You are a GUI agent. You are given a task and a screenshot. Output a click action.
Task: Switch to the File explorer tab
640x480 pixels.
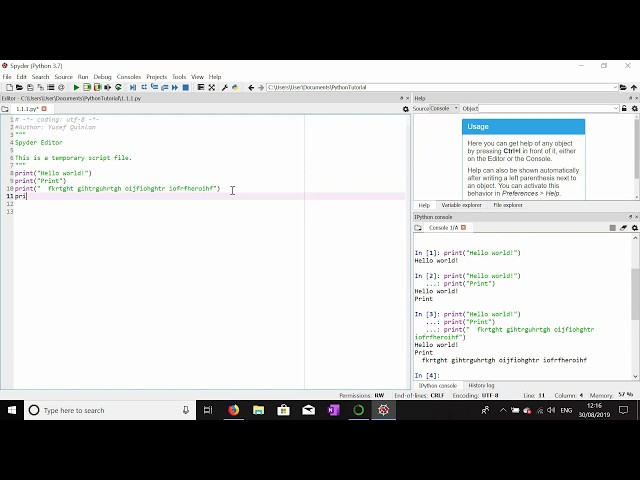click(508, 205)
